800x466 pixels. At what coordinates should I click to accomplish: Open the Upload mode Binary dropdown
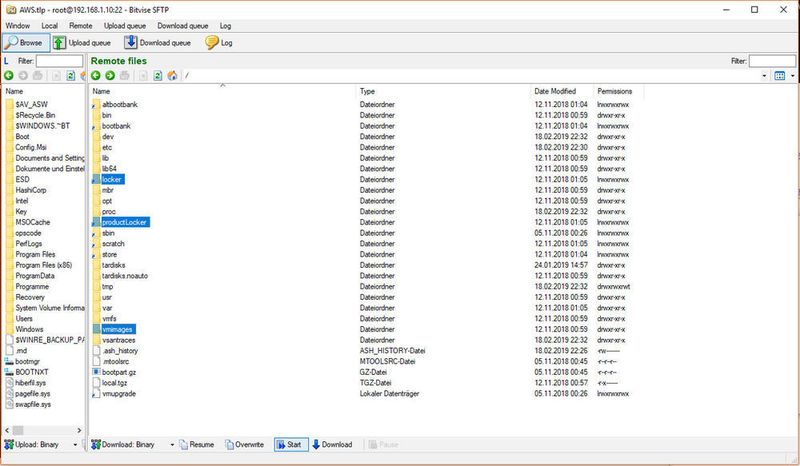point(75,445)
